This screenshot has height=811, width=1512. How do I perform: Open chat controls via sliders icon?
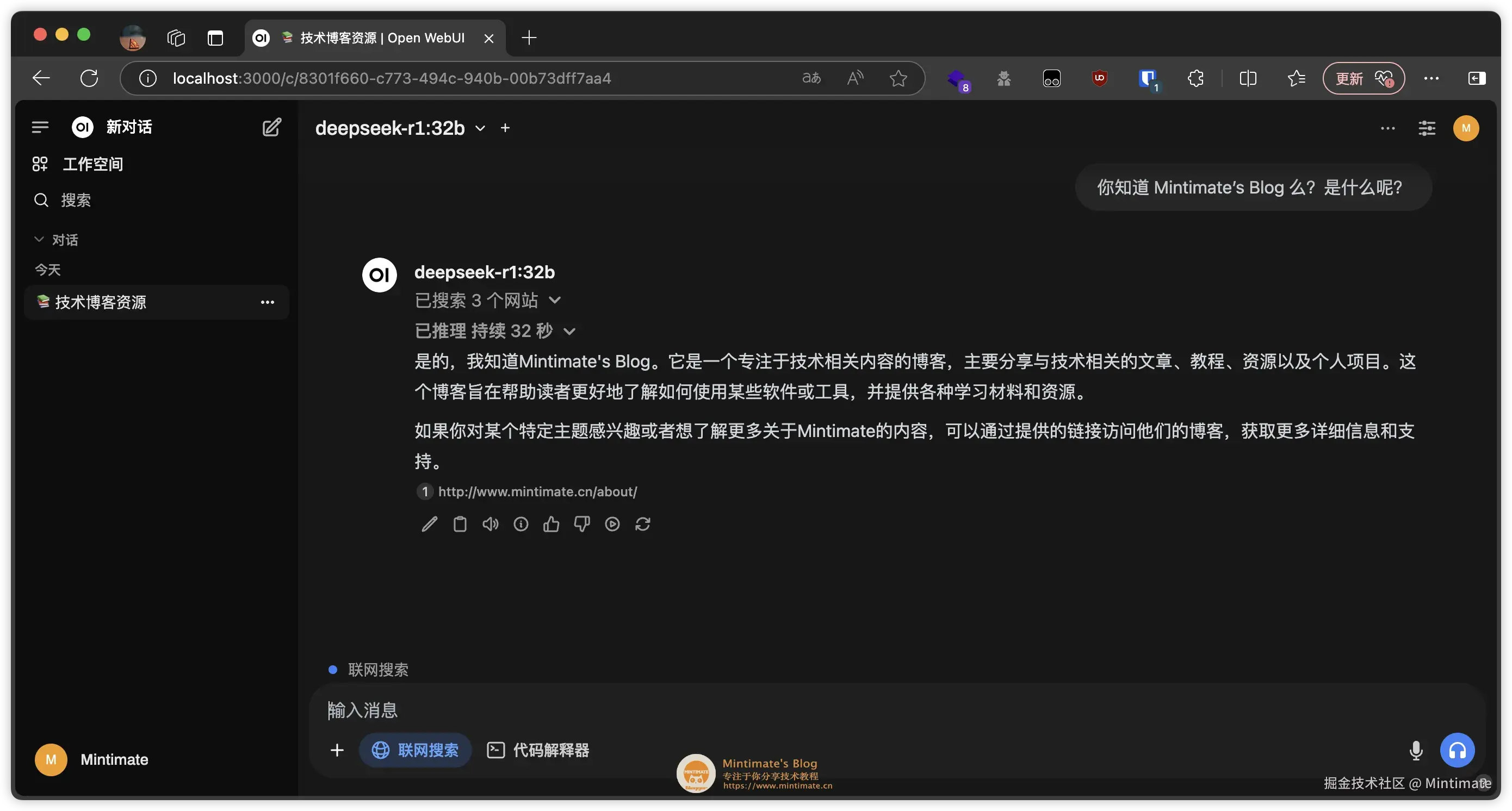tap(1427, 128)
